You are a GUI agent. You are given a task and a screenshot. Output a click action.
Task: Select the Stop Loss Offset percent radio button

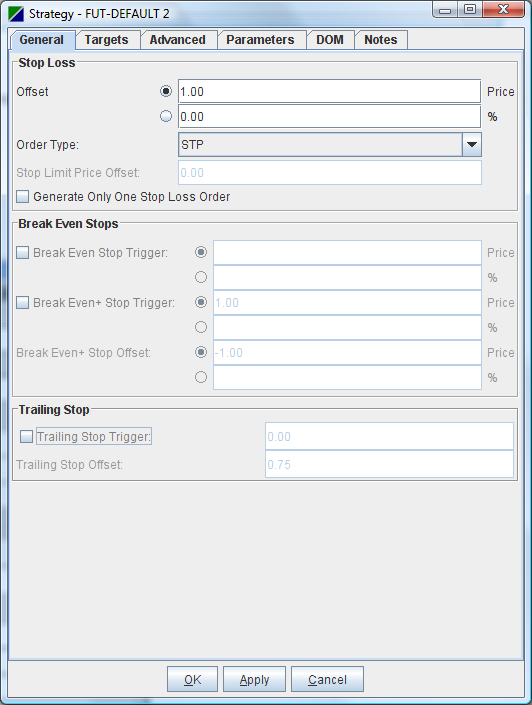click(166, 116)
